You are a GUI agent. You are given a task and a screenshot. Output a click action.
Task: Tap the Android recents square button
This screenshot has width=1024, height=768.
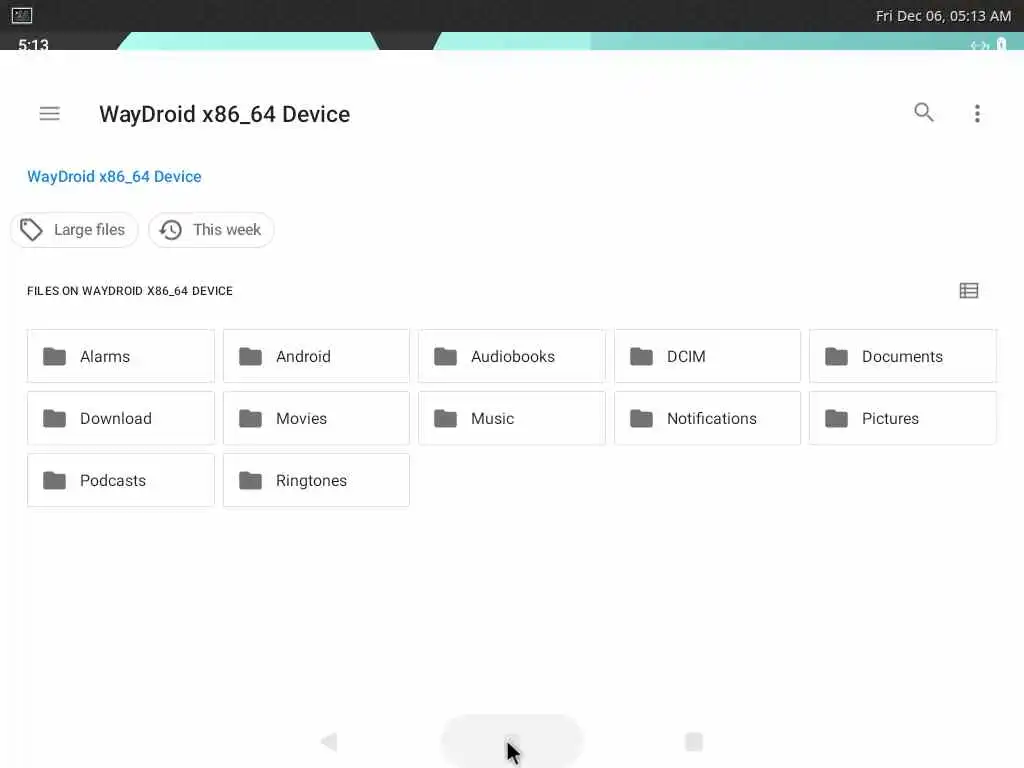click(694, 741)
